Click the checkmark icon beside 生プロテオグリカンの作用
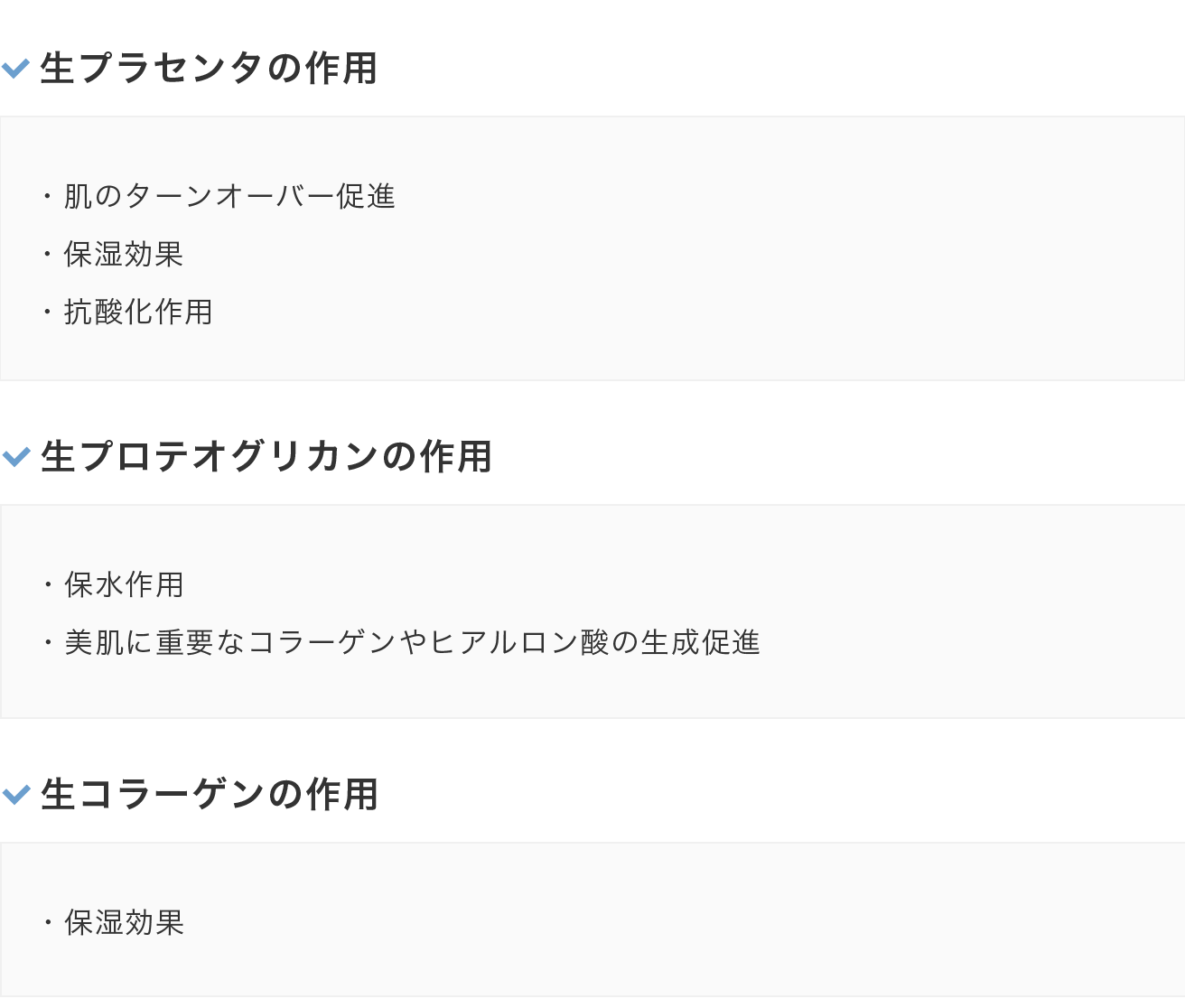The width and height of the screenshot is (1185, 1008). (x=16, y=457)
